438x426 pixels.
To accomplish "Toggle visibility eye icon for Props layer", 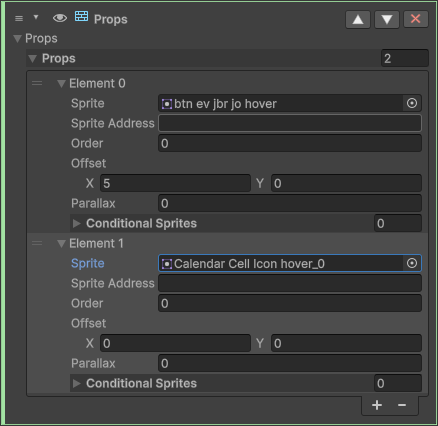I will coord(60,18).
